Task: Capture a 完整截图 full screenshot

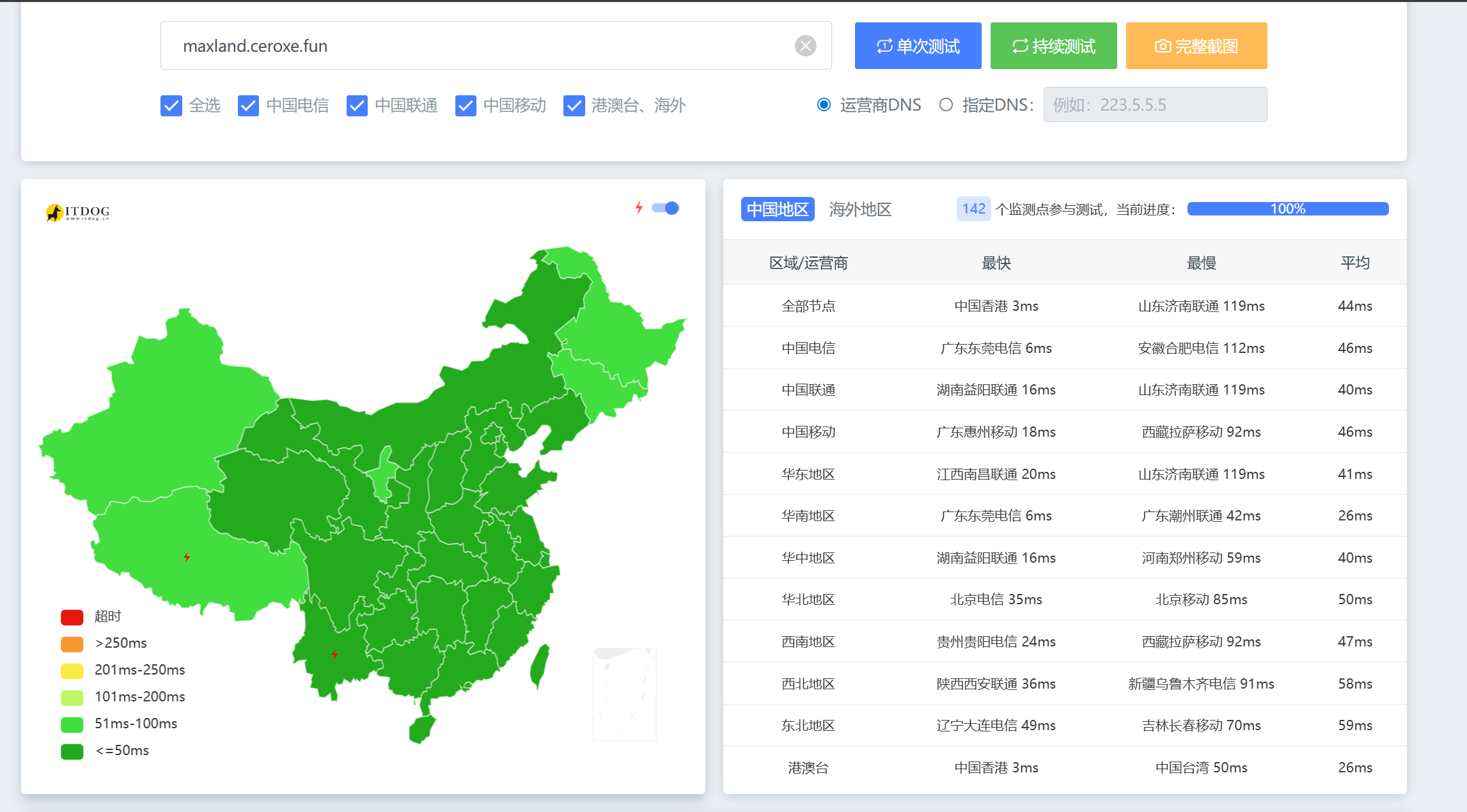Action: click(1196, 46)
